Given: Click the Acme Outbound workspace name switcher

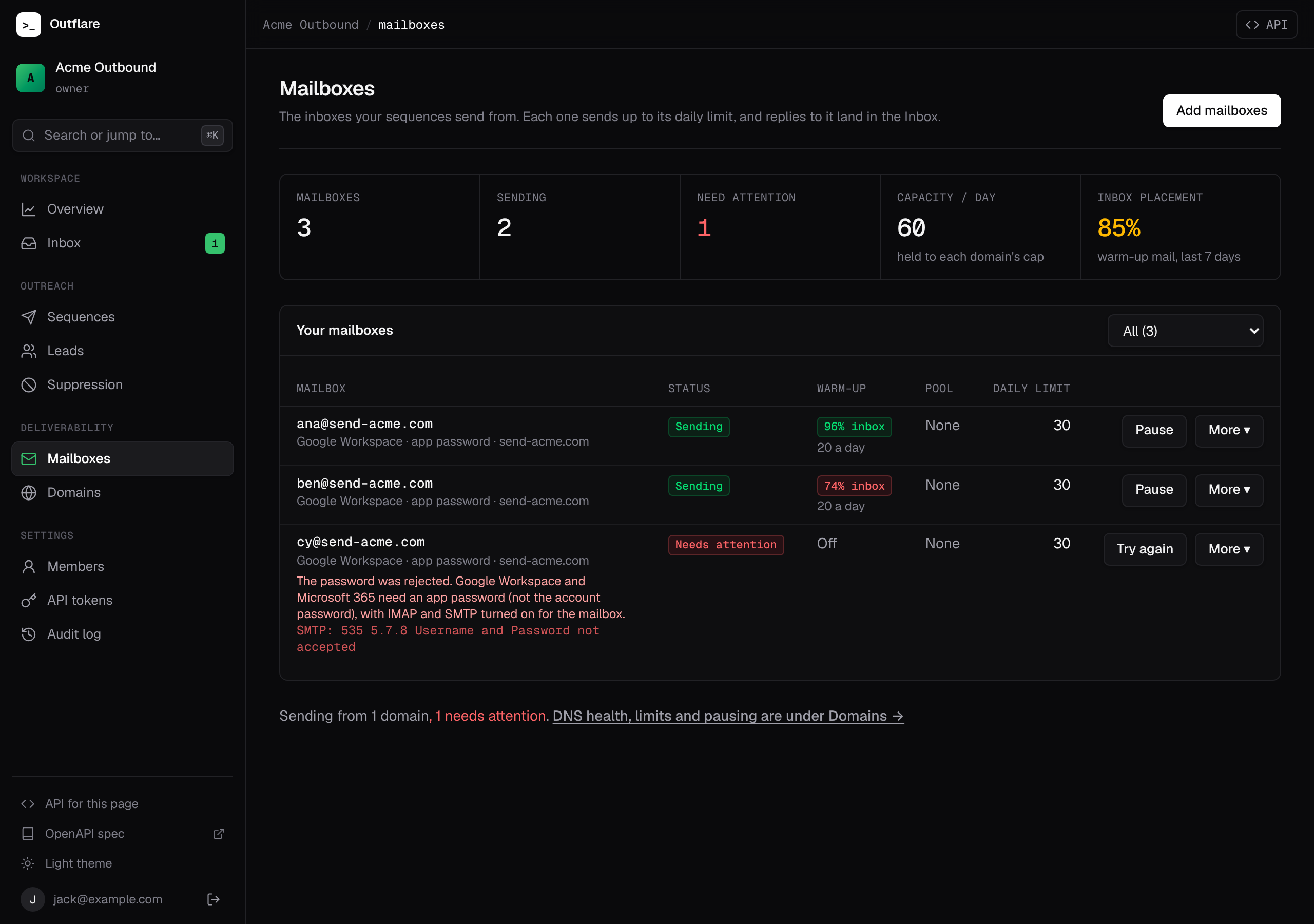Looking at the screenshot, I should pos(106,68).
